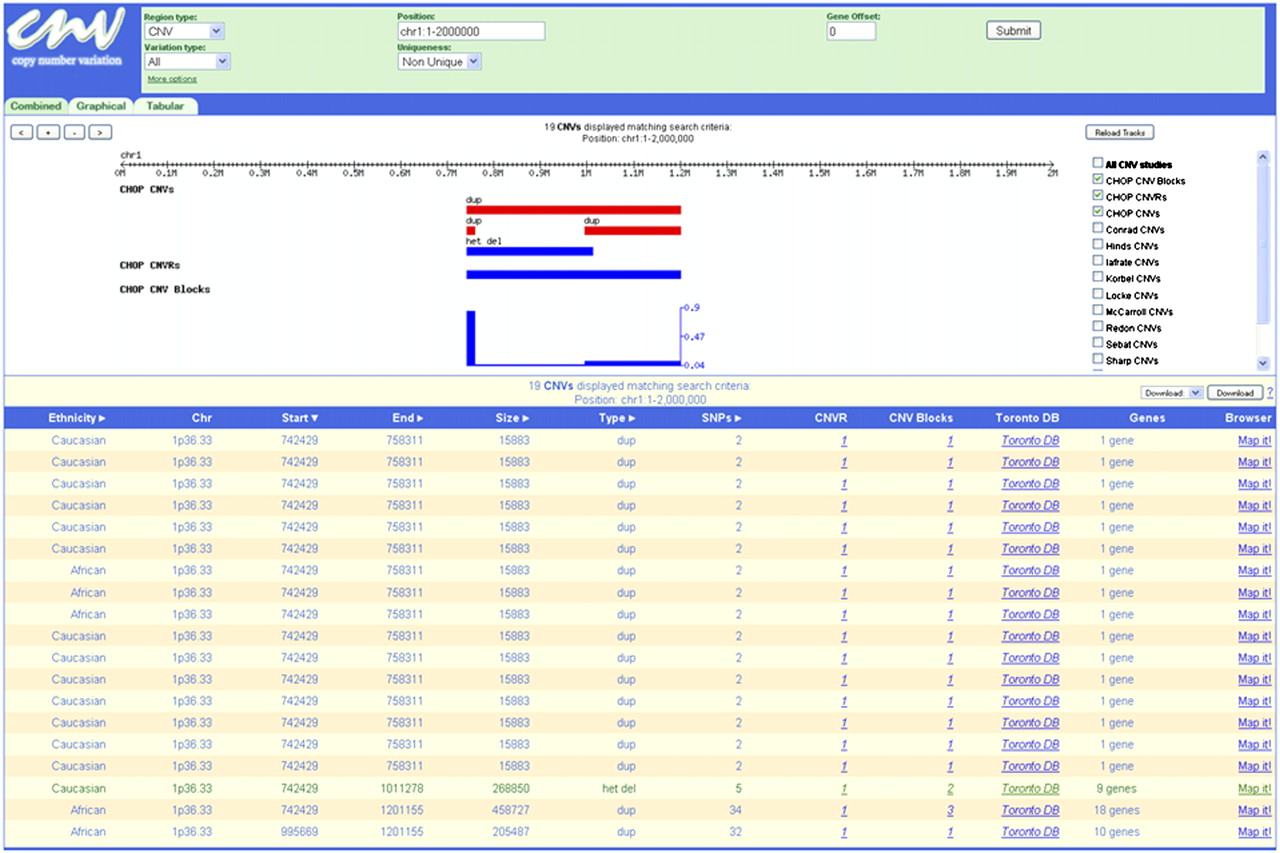The image size is (1280, 853).
Task: Switch to the Graphical tab
Action: point(101,106)
